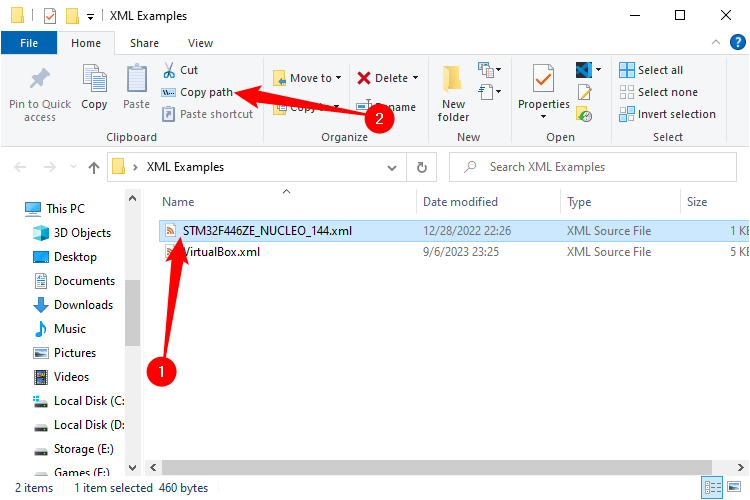
Task: Select the VirtualBox.xml file
Action: point(454,252)
